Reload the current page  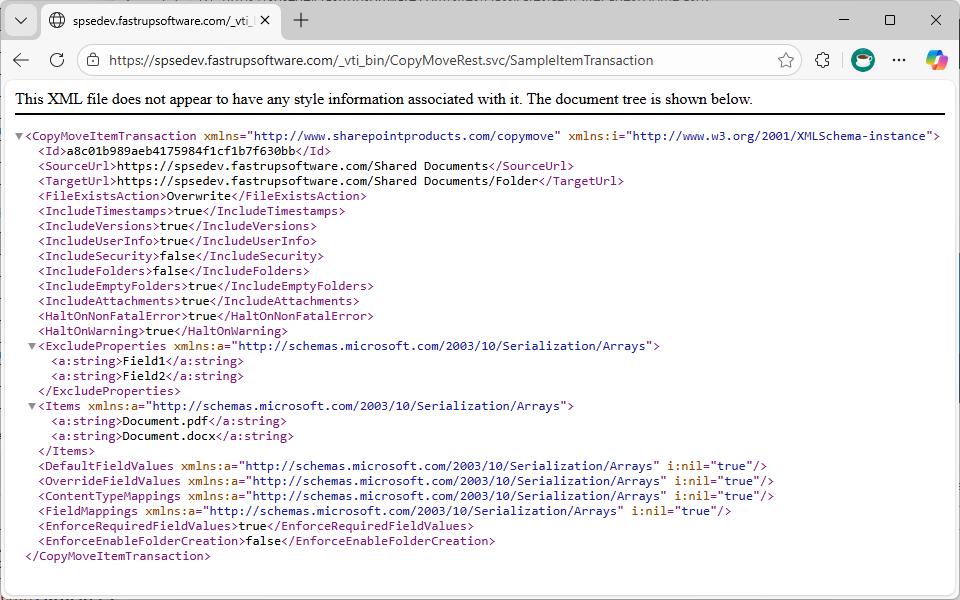pos(56,60)
